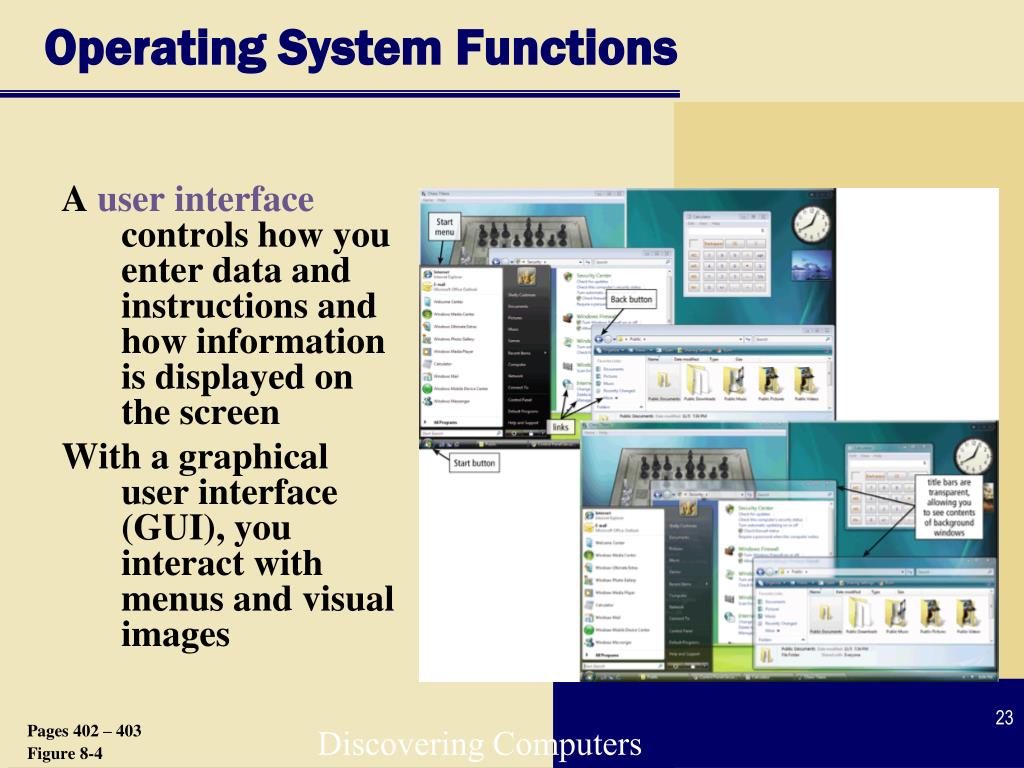Open Views dropdown in upper explorer toolbar

pos(641,350)
